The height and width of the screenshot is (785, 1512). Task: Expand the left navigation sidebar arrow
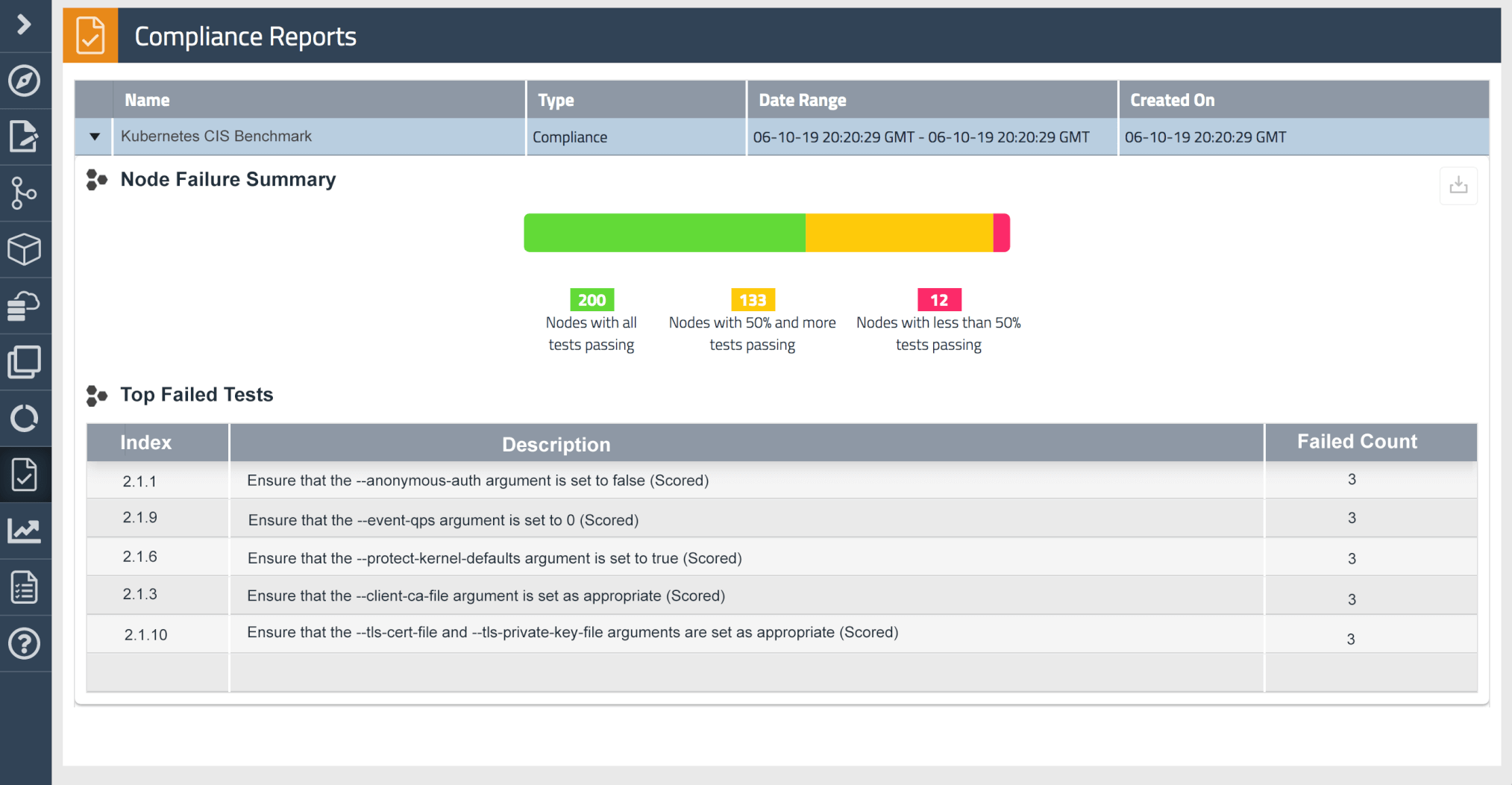point(25,24)
